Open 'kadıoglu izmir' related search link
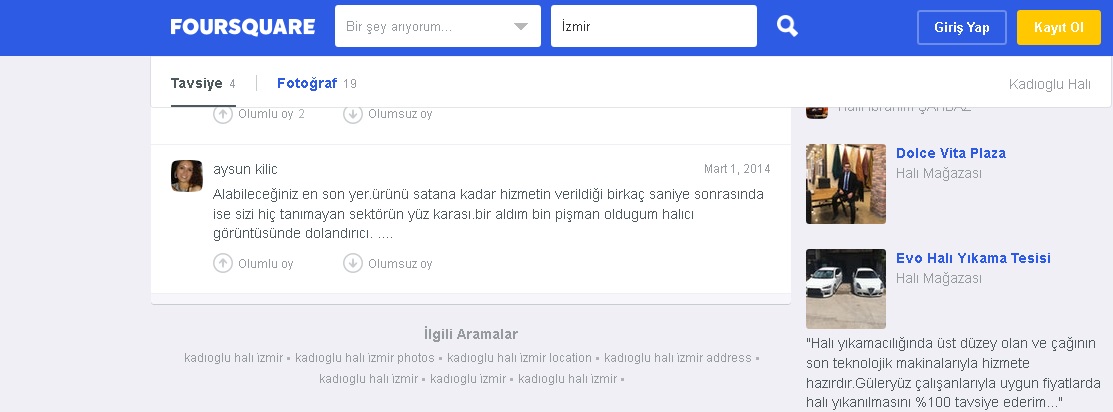The image size is (1113, 412). coord(468,379)
